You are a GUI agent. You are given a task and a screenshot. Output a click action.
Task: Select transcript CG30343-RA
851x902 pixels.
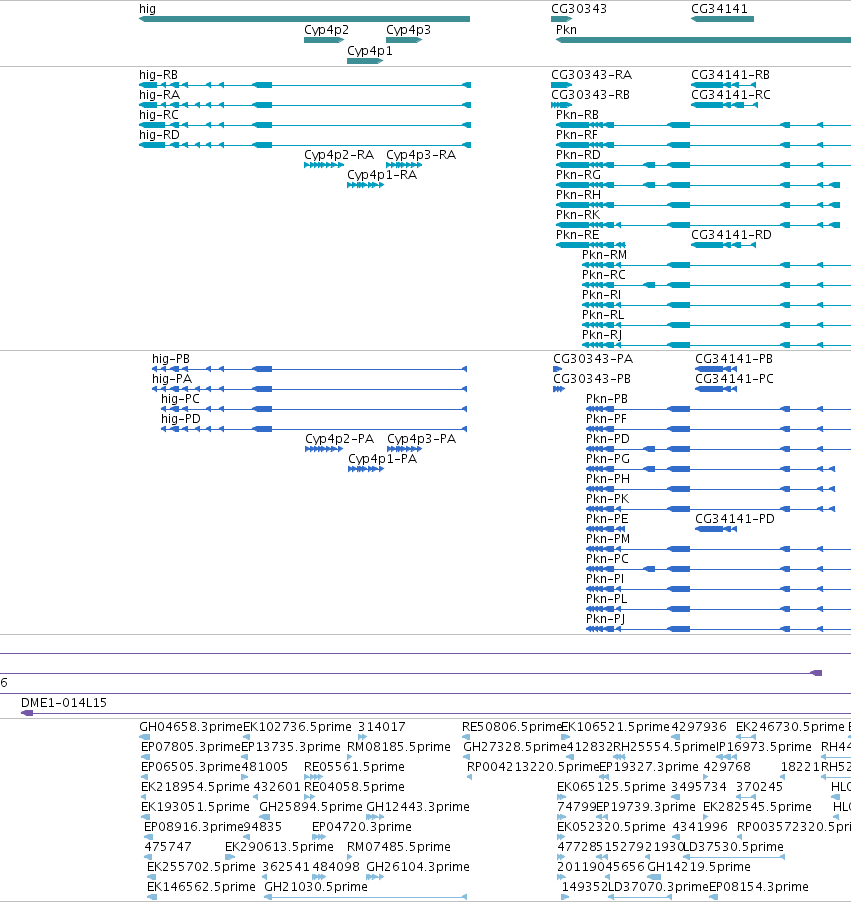[591, 75]
